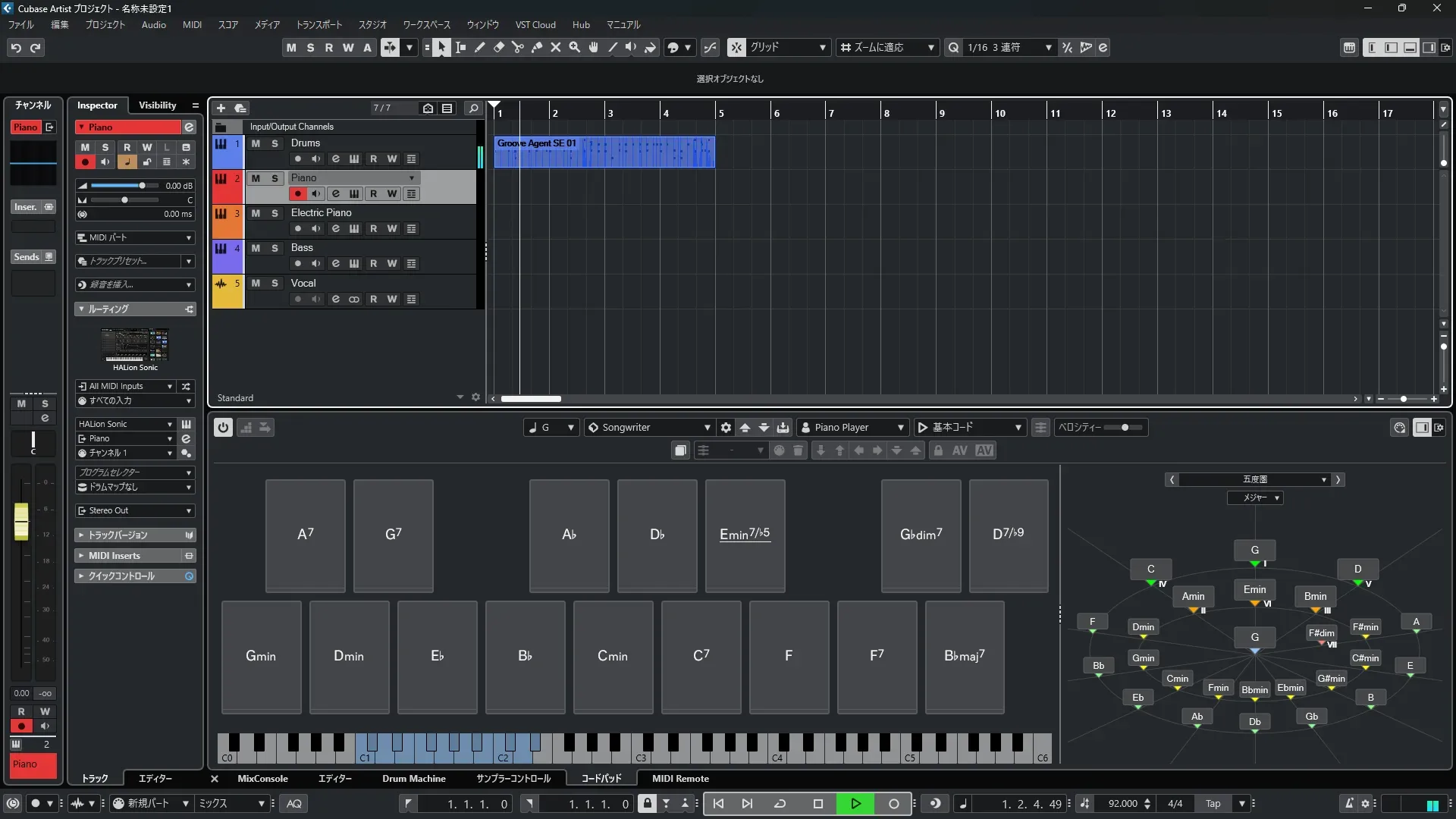Screen dimensions: 1456x819
Task: Select the Scissors split tool
Action: 518,47
